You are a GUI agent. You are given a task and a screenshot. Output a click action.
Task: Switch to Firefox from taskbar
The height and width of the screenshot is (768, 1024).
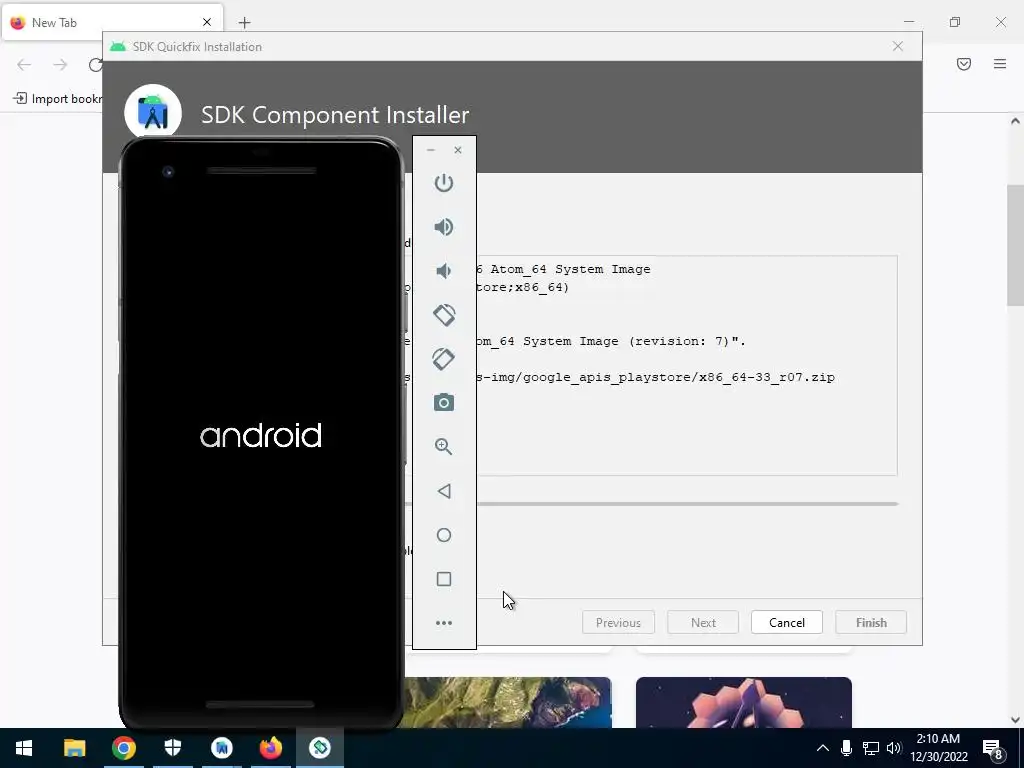pos(270,748)
